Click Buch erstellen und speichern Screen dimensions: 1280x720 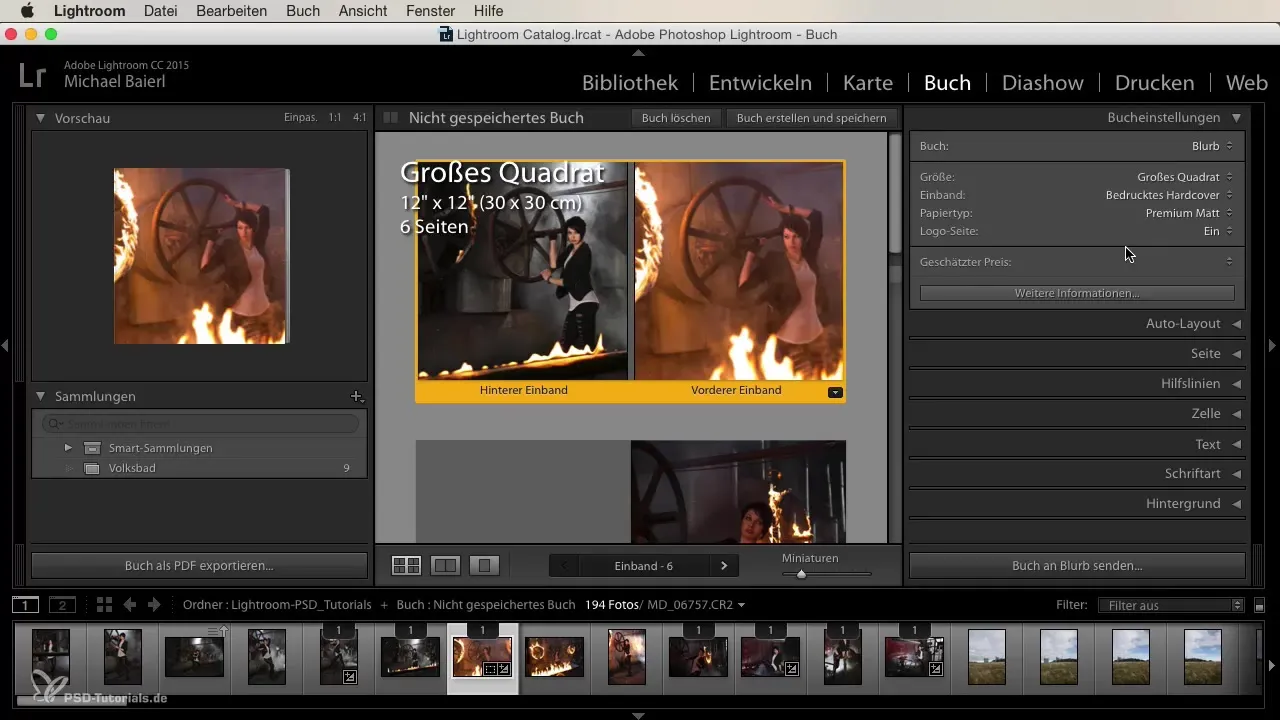pos(811,118)
